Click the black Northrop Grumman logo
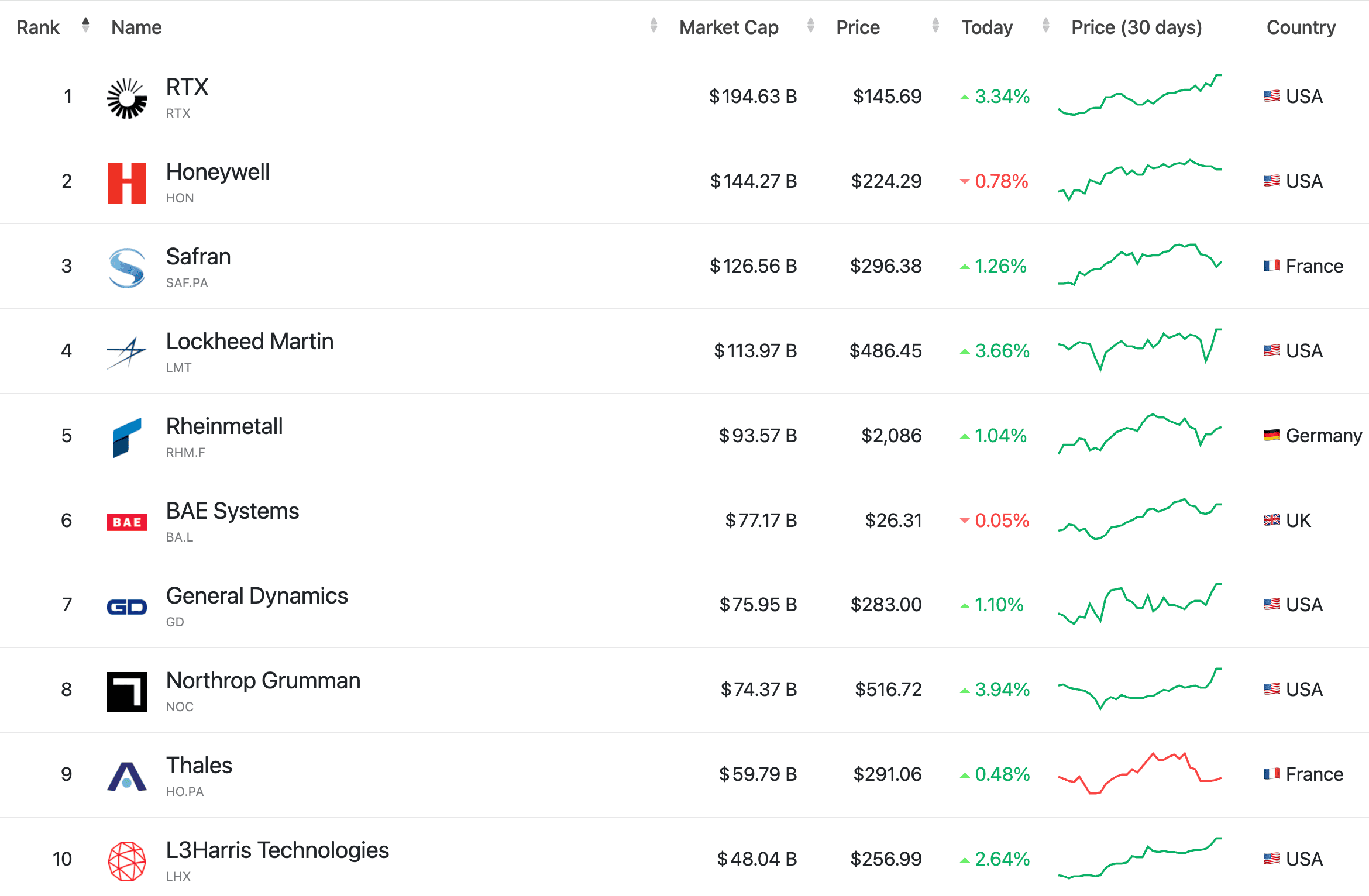The width and height of the screenshot is (1369, 896). pos(126,691)
